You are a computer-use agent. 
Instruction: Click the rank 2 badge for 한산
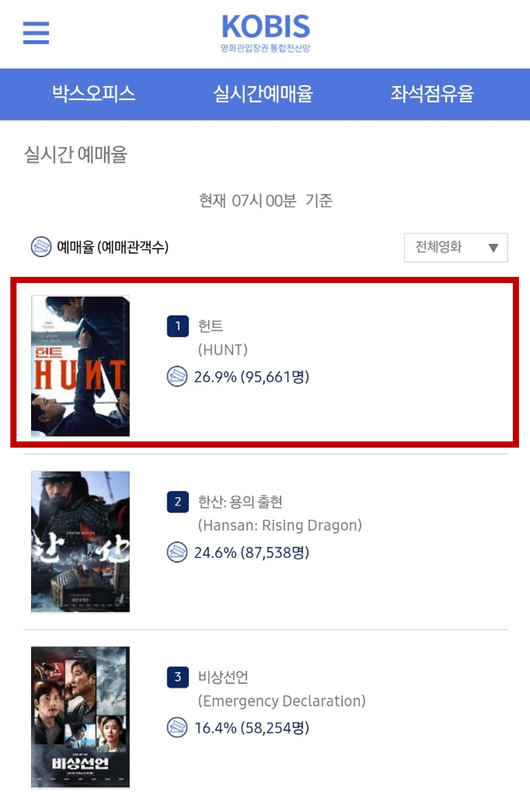[178, 502]
